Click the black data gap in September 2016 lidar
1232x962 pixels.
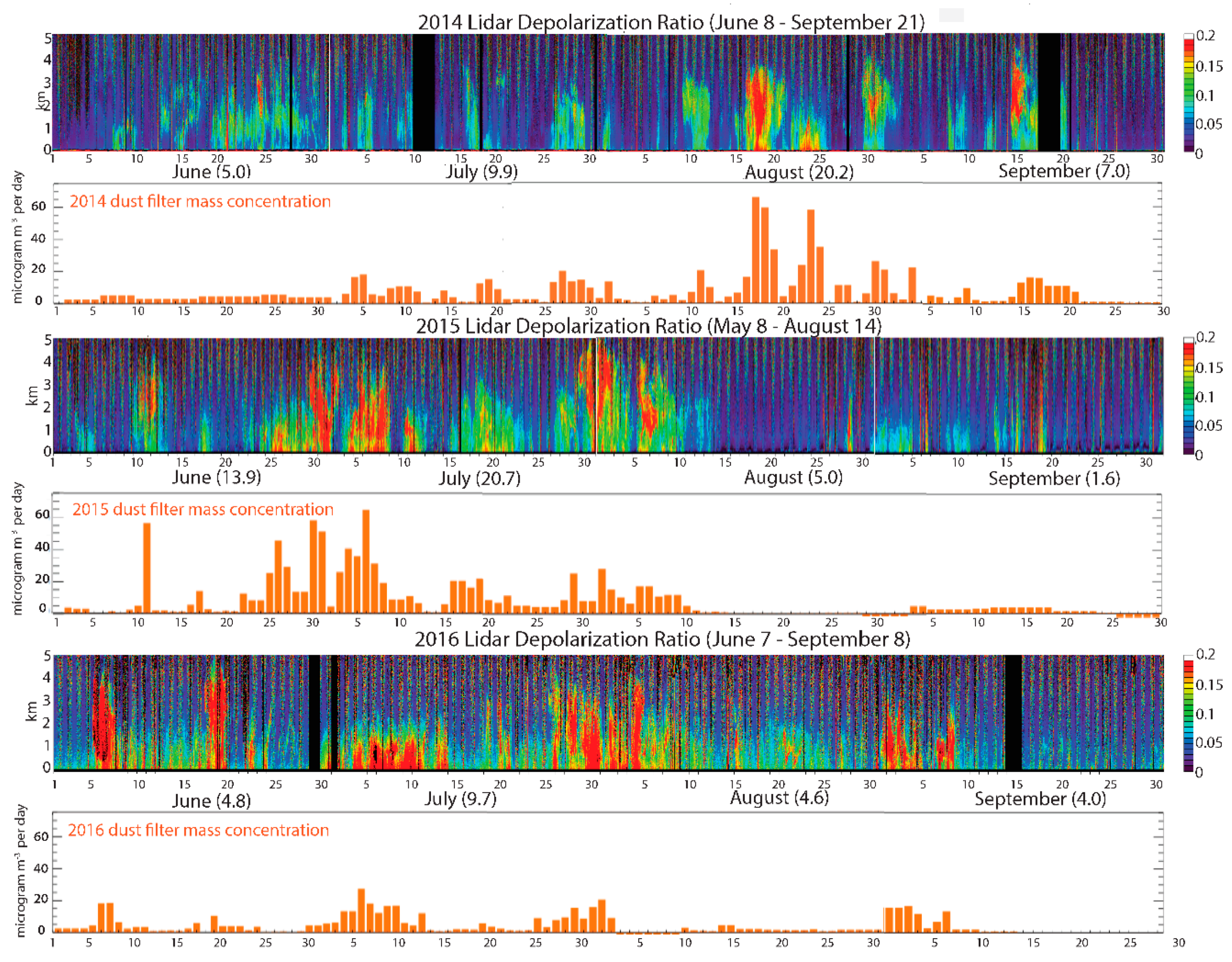[x=1013, y=712]
